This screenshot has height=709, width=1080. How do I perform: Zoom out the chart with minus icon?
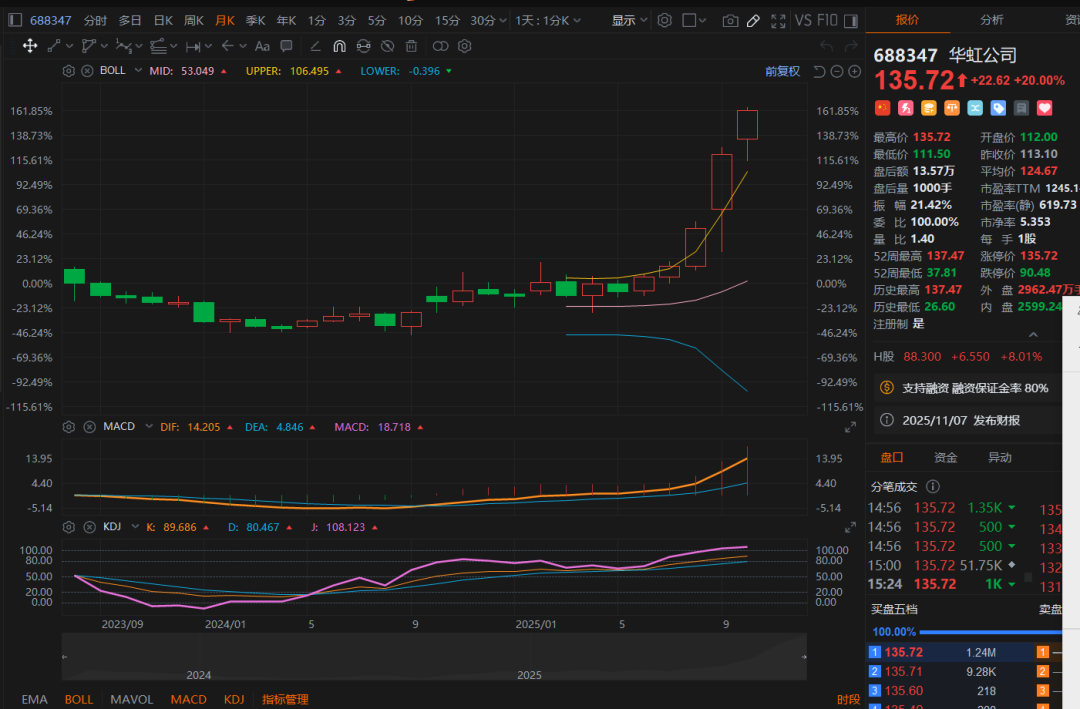pyautogui.click(x=837, y=72)
